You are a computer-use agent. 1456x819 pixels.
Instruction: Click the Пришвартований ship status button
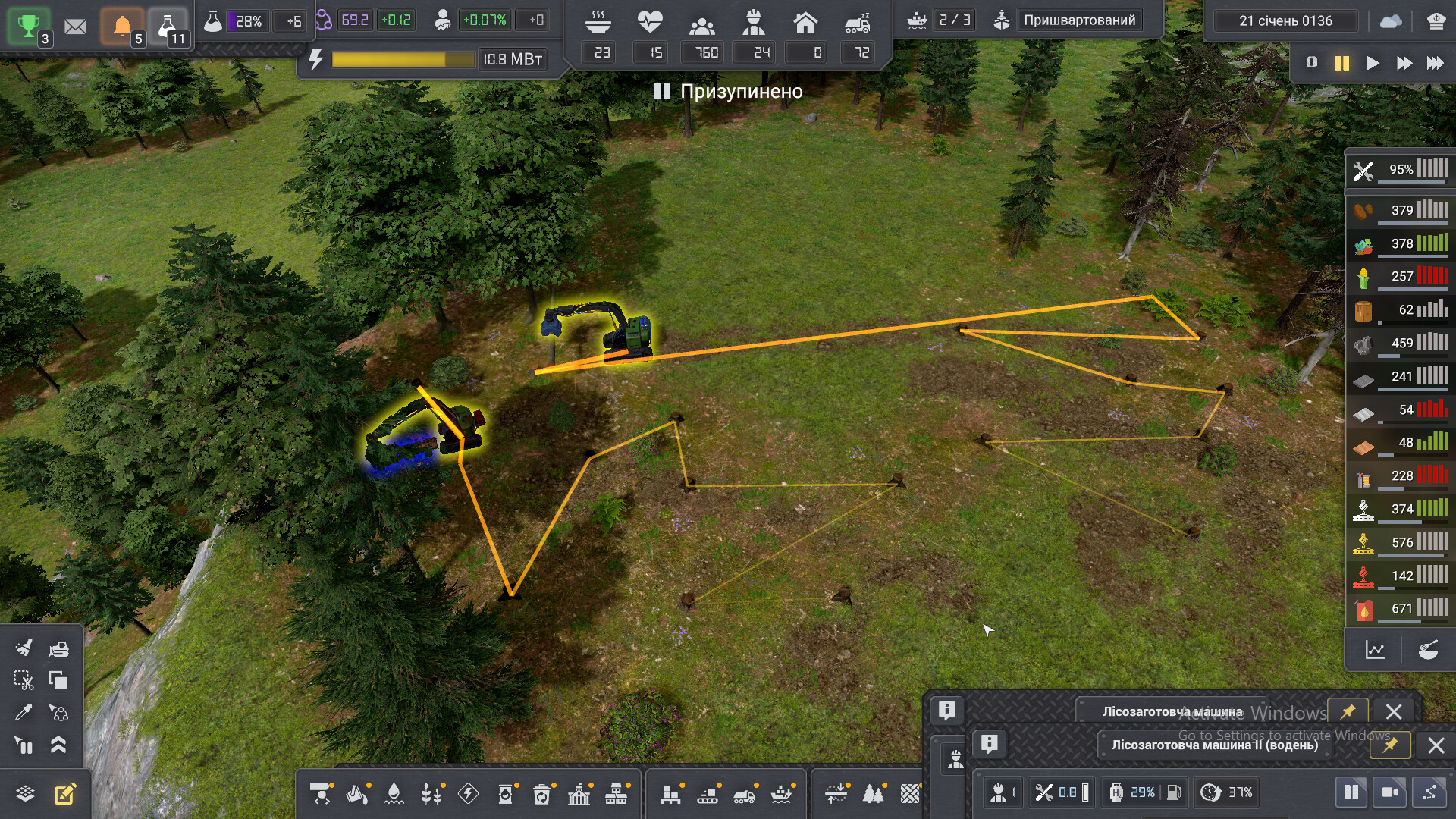[x=1079, y=20]
